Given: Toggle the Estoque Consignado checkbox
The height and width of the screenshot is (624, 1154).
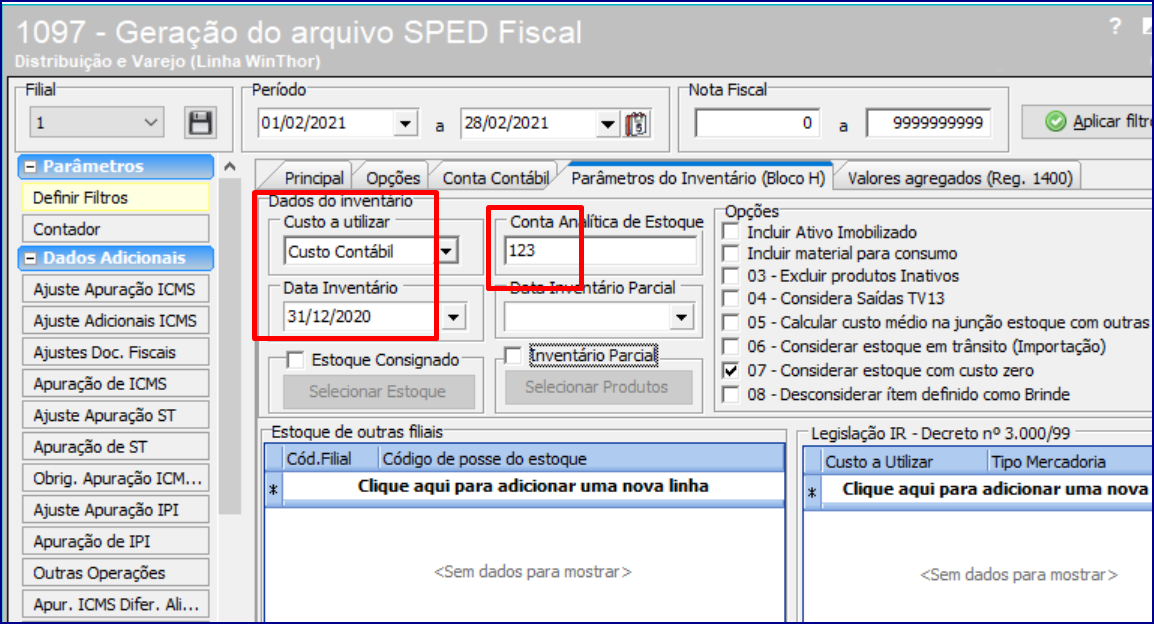Looking at the screenshot, I should coord(296,360).
